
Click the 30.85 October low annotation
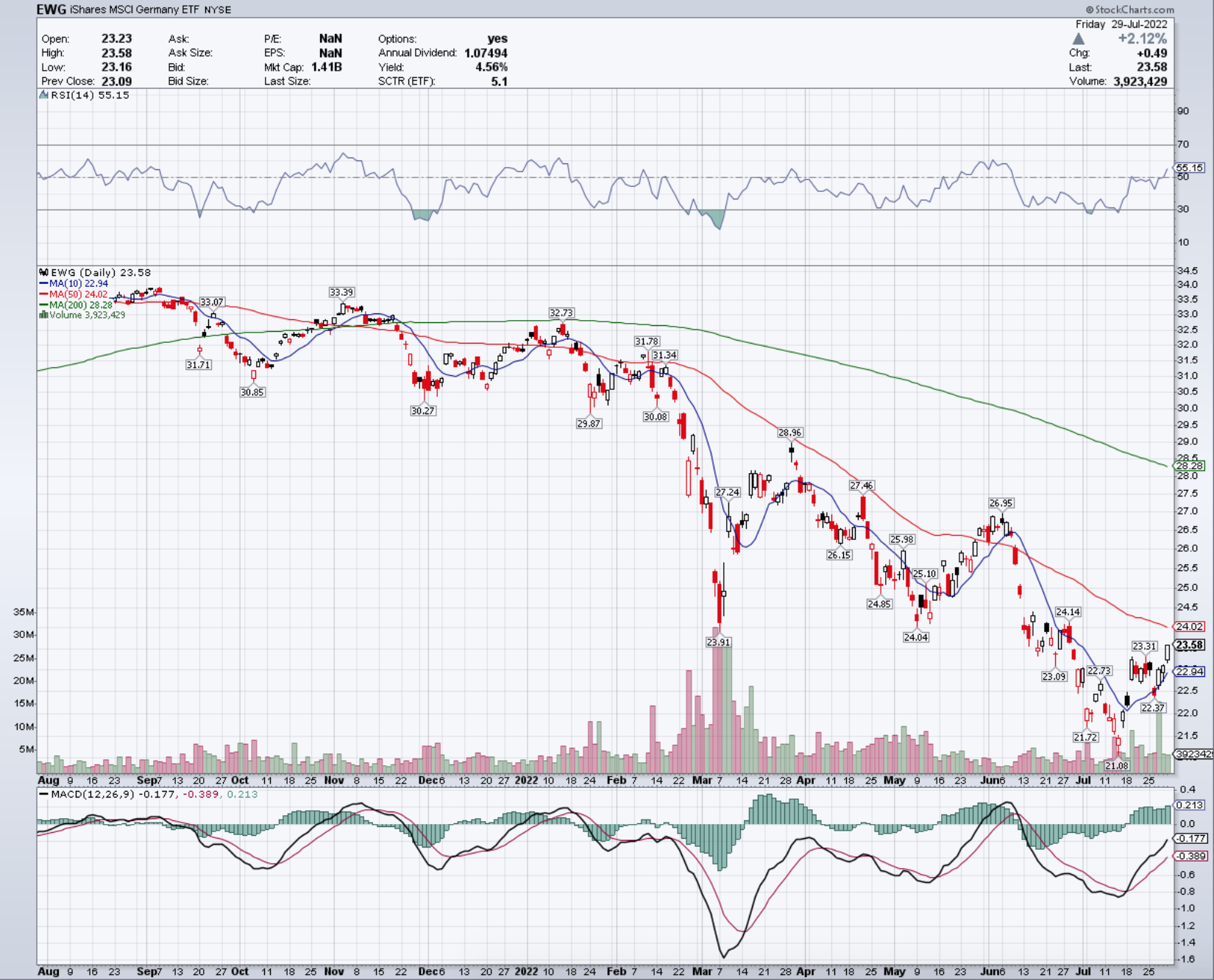252,392
